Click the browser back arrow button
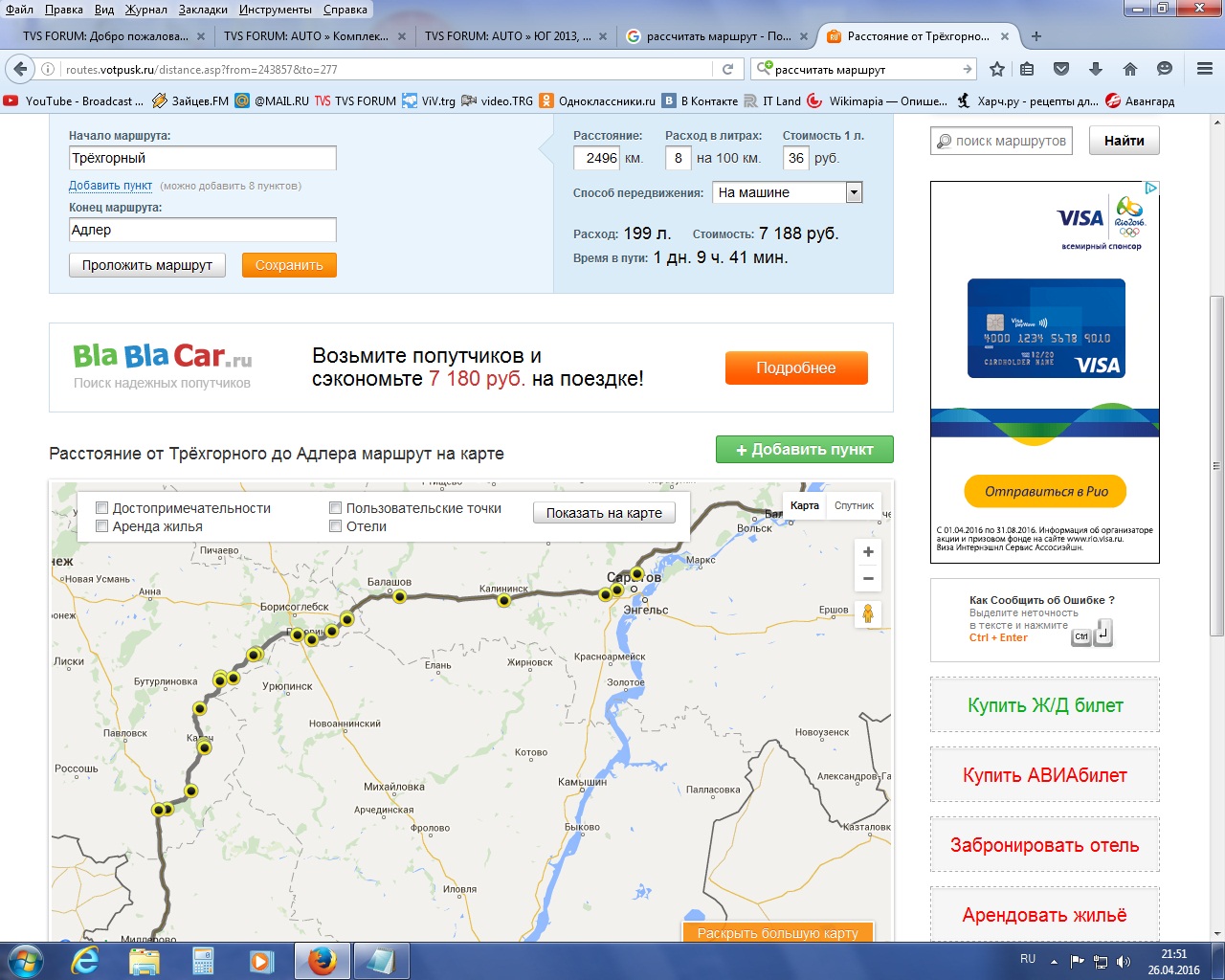The width and height of the screenshot is (1225, 980). click(x=21, y=69)
